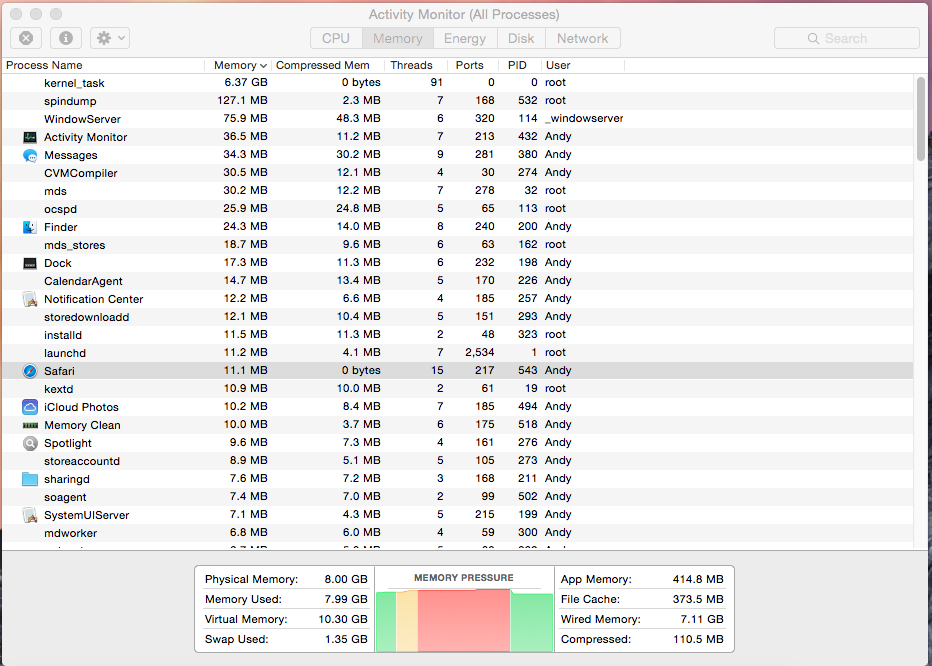Click the App Memory 414.8 MB value
This screenshot has width=932, height=666.
pos(698,579)
